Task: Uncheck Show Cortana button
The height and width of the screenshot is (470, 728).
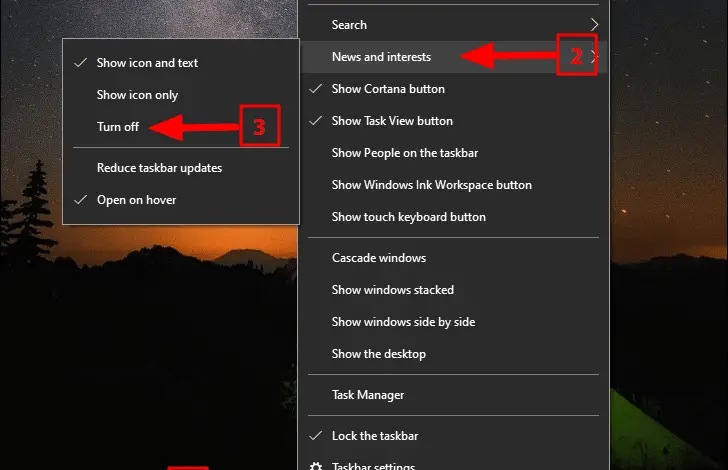Action: click(388, 89)
